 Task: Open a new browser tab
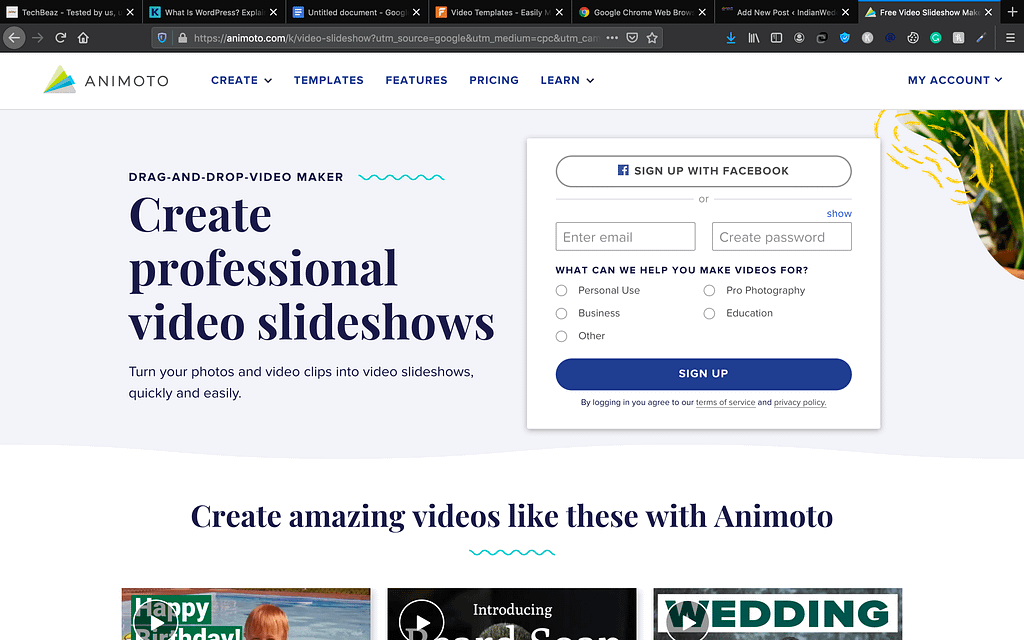(x=1012, y=12)
